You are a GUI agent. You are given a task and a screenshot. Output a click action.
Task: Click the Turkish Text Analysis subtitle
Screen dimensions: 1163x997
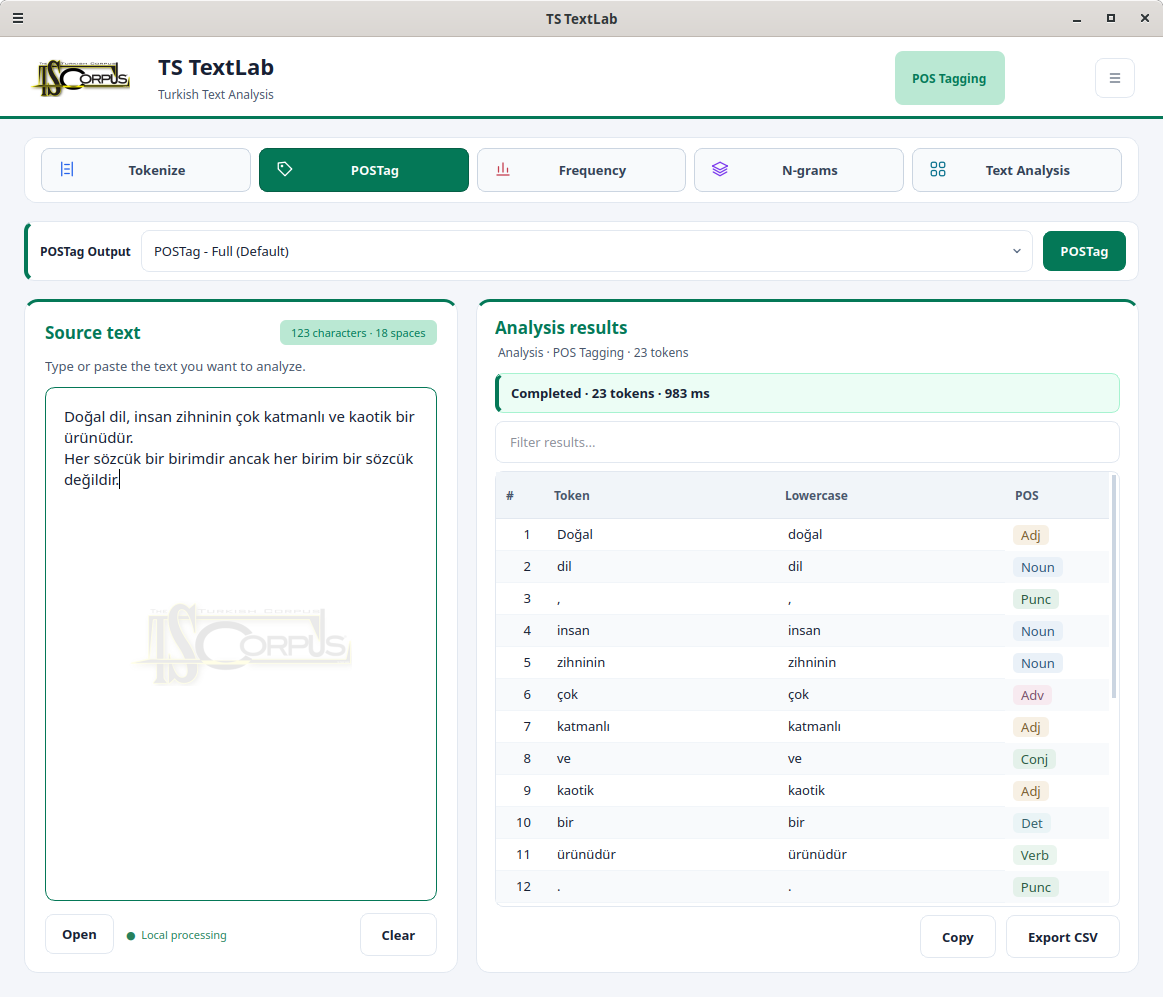216,94
